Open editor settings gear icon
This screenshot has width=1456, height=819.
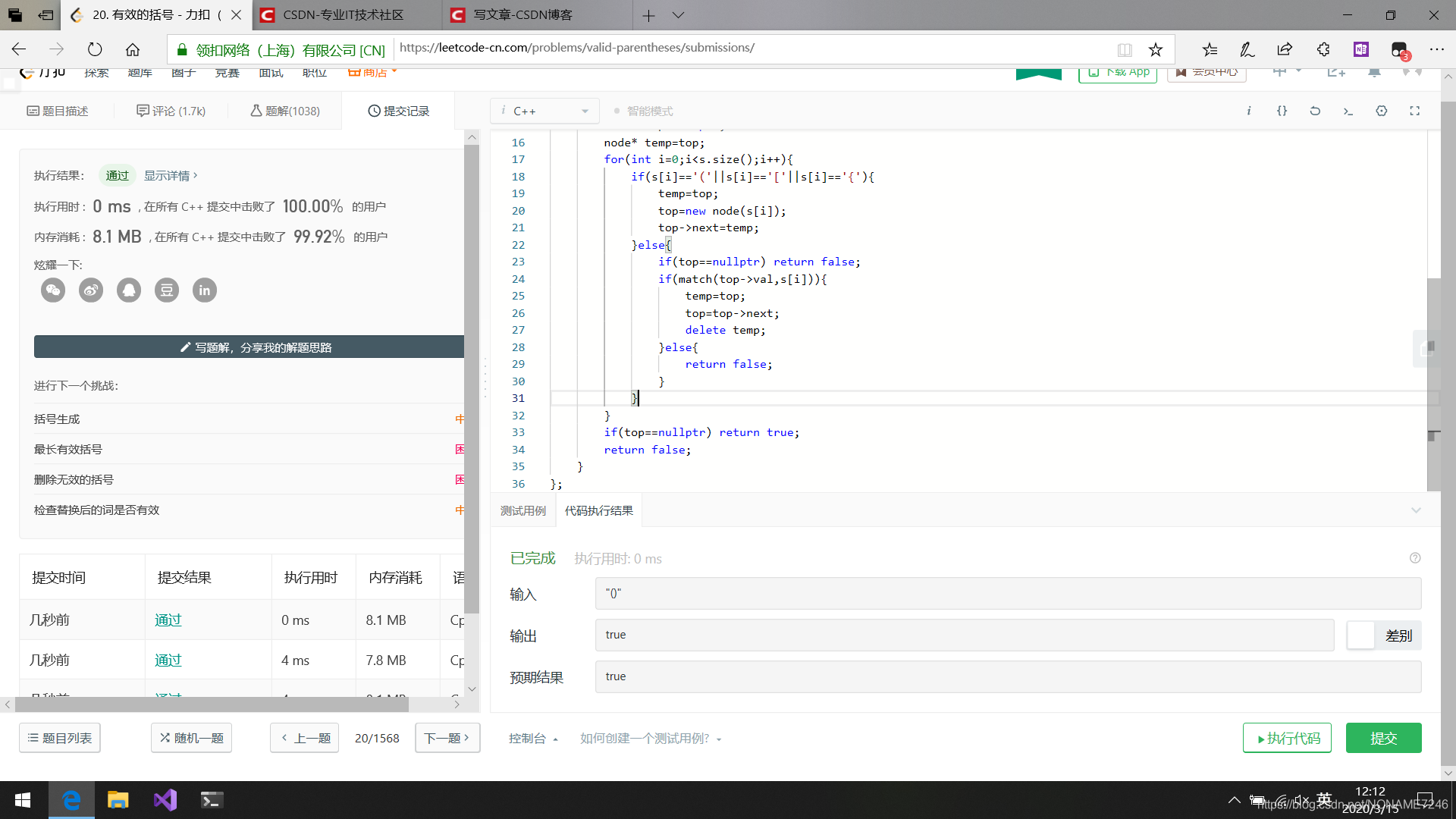click(1382, 111)
